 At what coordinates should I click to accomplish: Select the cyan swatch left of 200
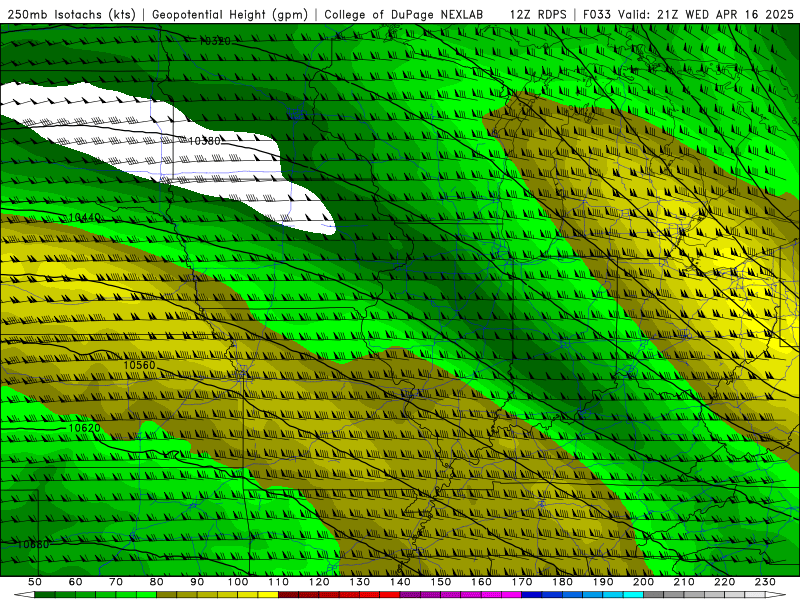tap(633, 595)
